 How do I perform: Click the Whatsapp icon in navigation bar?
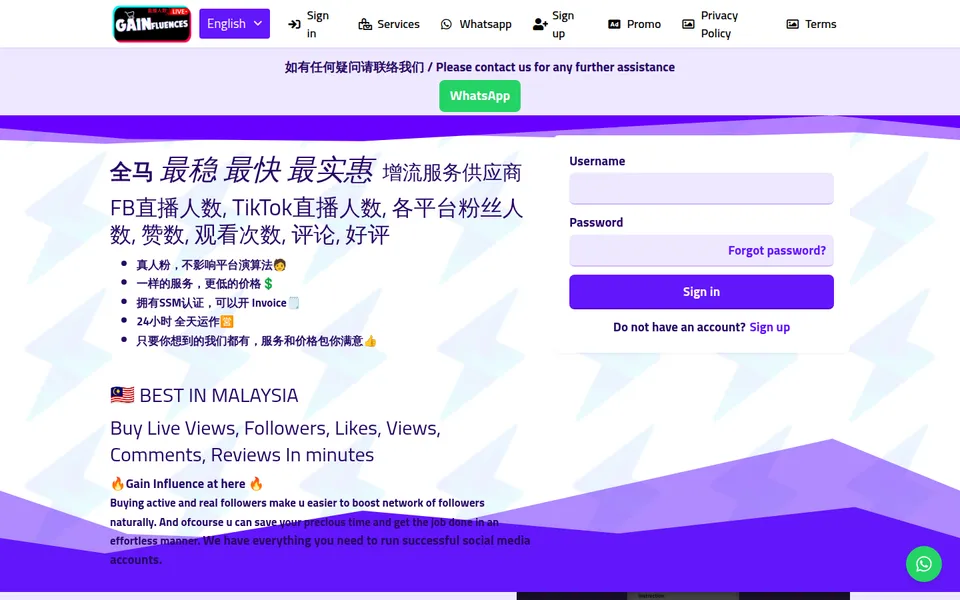(446, 24)
